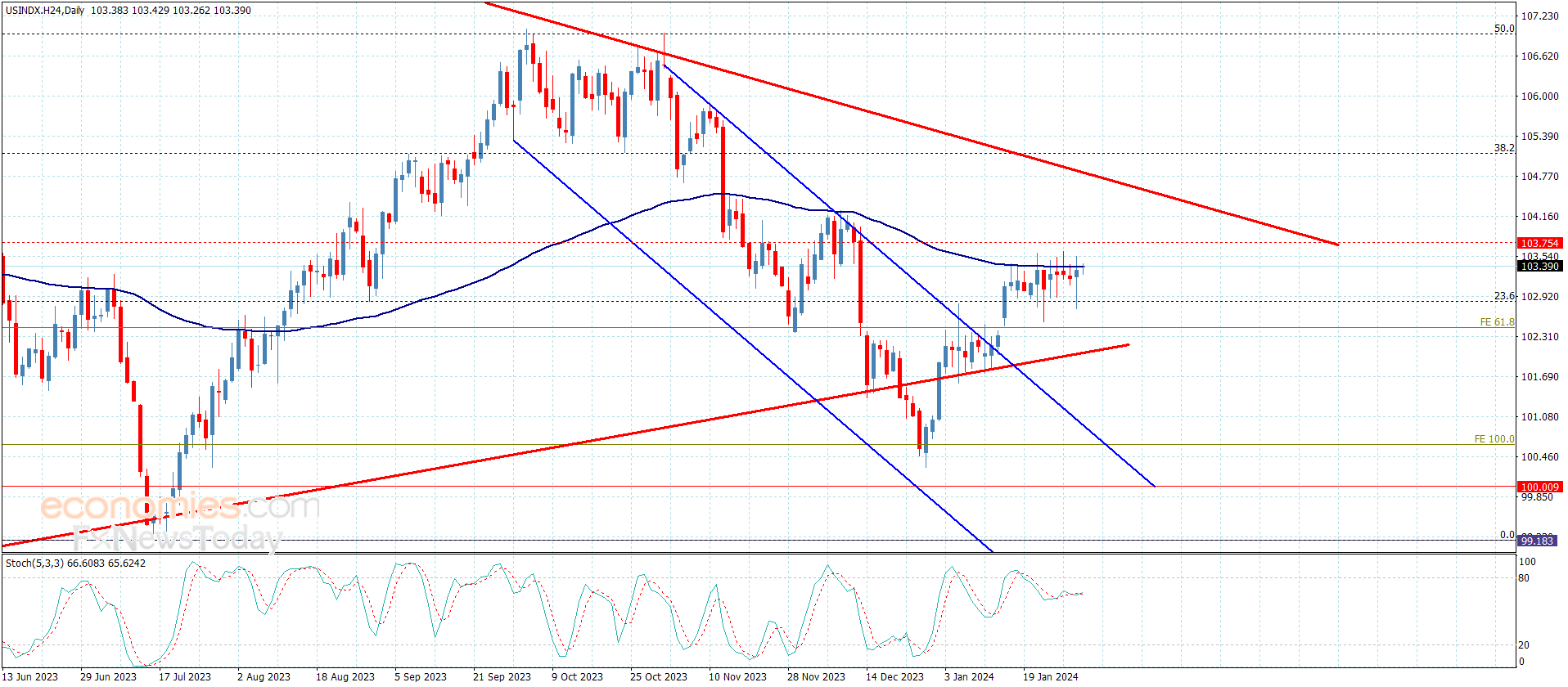The width and height of the screenshot is (1568, 687).
Task: Select the 13 Jun 2023 date label
Action: pyautogui.click(x=30, y=676)
